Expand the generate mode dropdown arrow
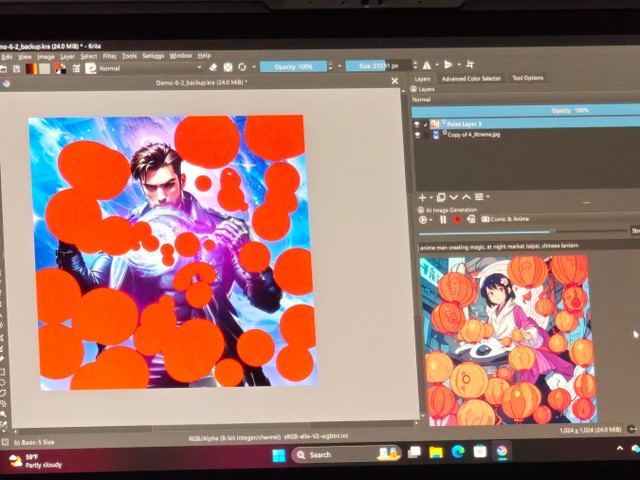640x480 pixels. click(431, 220)
